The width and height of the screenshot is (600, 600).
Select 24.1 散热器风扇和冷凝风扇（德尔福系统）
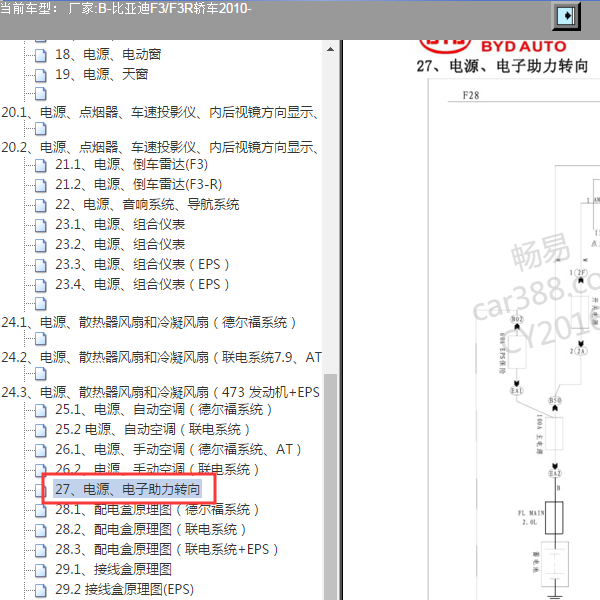(148, 322)
